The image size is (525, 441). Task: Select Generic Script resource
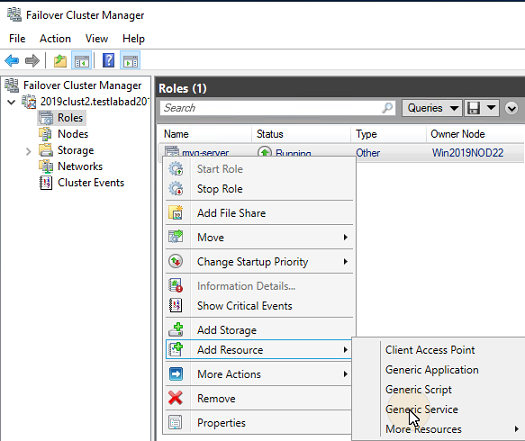418,389
